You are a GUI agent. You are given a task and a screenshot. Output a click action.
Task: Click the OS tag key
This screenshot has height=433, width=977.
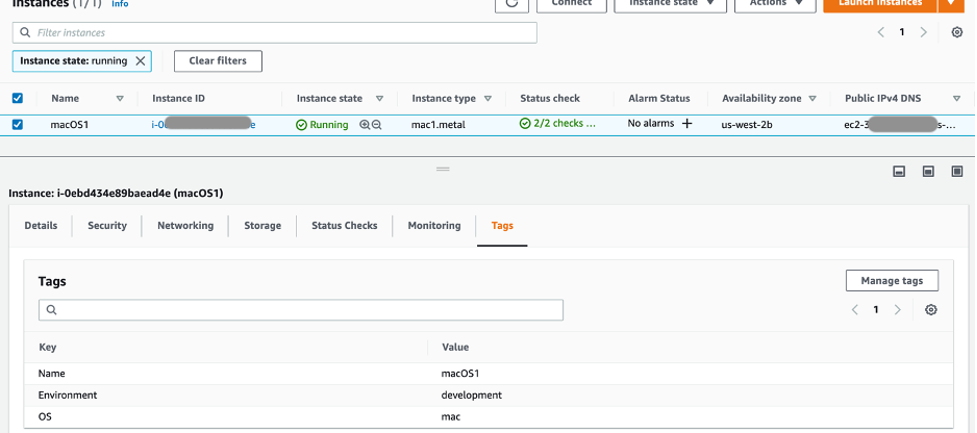point(45,417)
